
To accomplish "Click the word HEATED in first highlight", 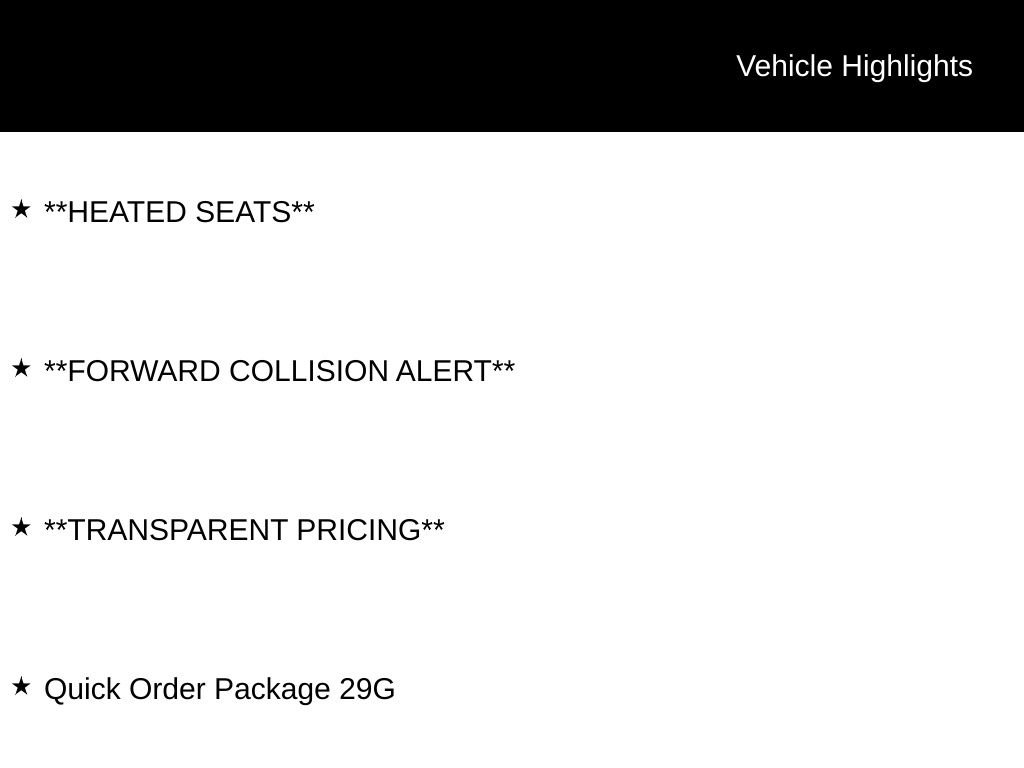I will click(x=127, y=212).
